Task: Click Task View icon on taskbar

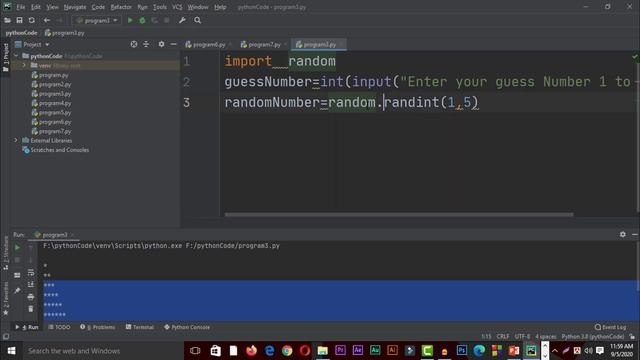Action: coord(195,351)
